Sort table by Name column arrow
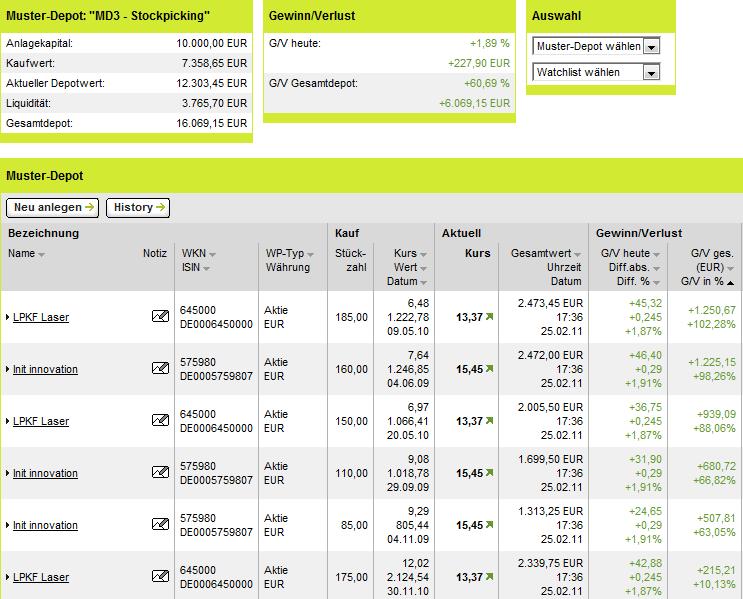Screen dimensions: 743x599 41,255
